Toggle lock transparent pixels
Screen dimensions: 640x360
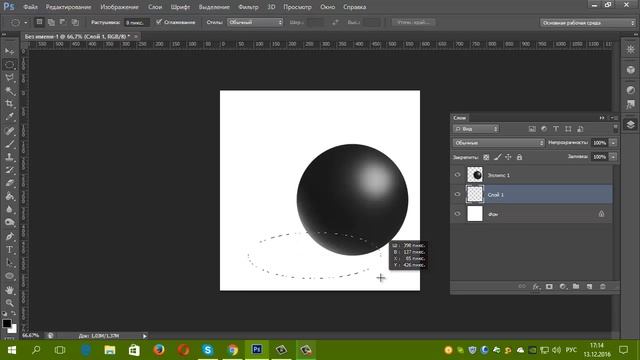click(x=486, y=157)
